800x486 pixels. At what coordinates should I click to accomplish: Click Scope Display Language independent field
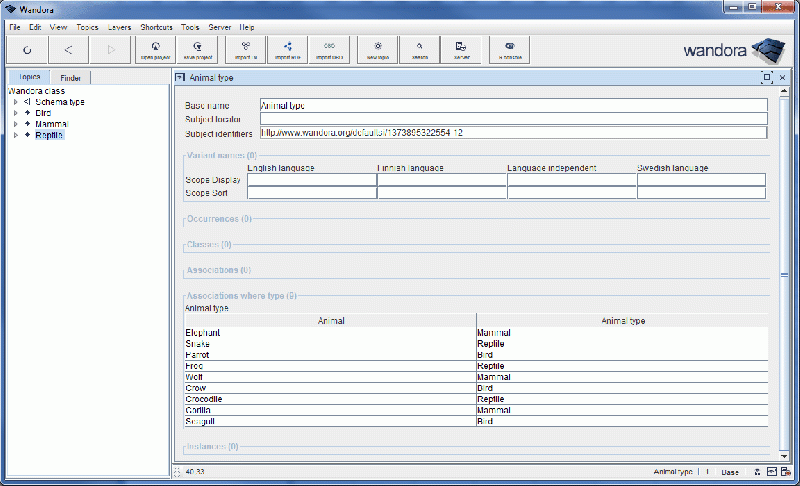[572, 180]
